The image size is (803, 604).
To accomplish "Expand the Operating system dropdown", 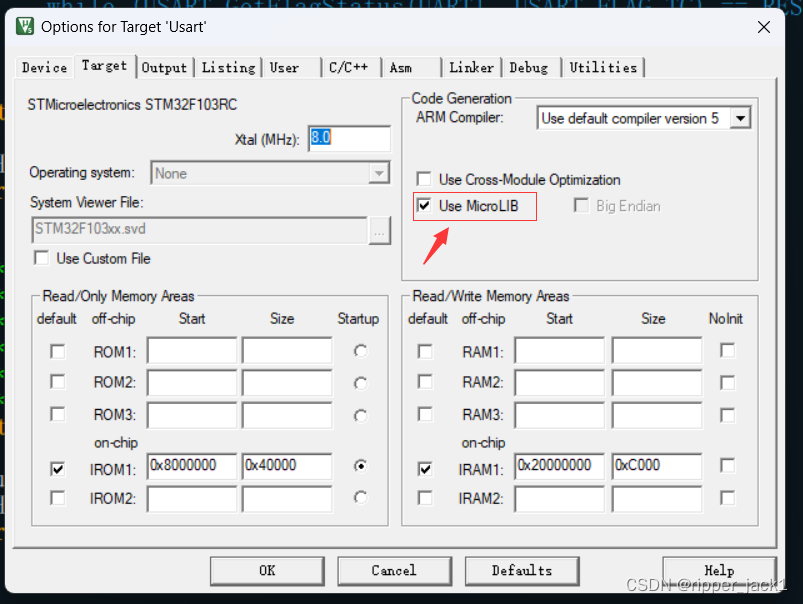I will coord(379,172).
